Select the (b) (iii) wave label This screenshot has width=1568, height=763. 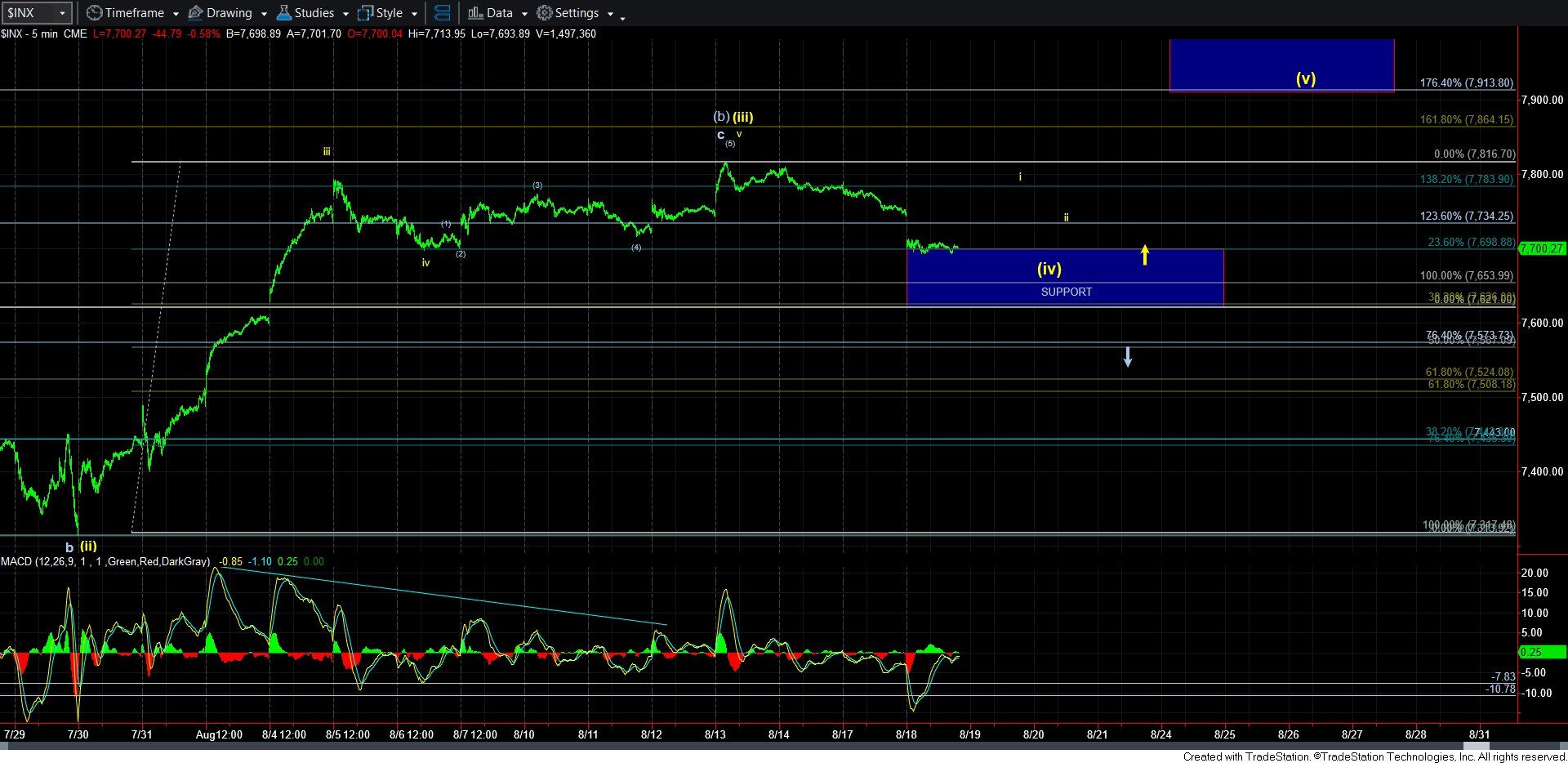(x=733, y=117)
